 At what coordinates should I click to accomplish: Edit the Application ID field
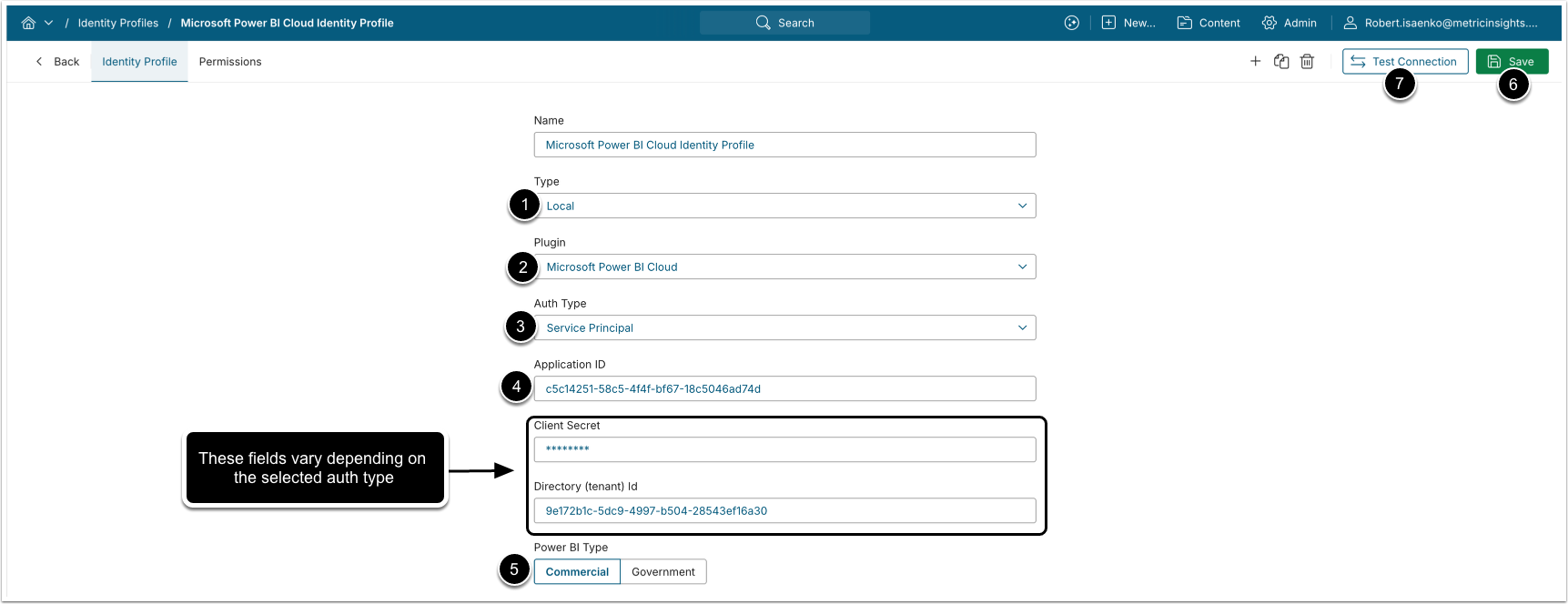[784, 388]
